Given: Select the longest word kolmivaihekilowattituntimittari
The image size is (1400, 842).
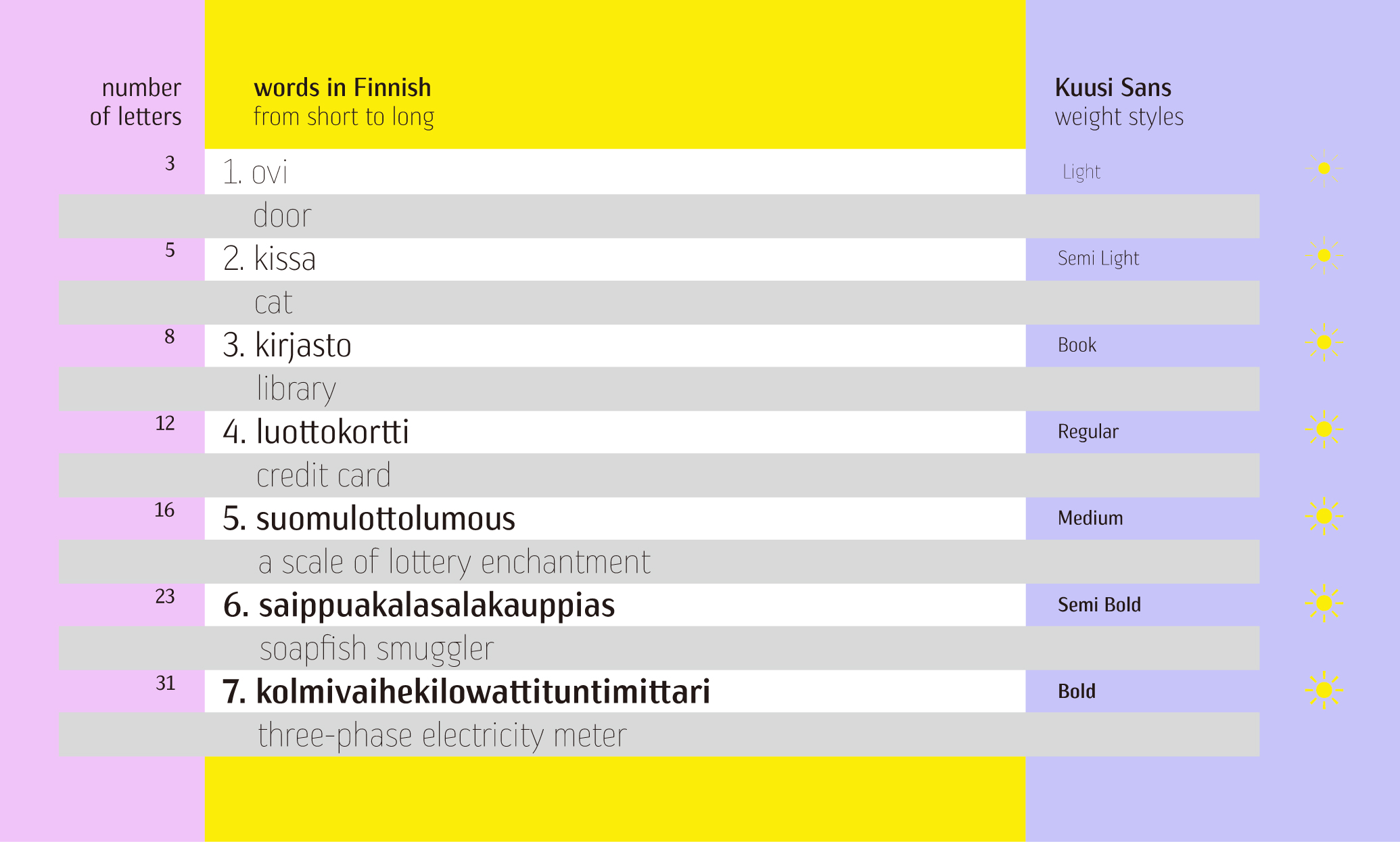Looking at the screenshot, I should (x=483, y=691).
